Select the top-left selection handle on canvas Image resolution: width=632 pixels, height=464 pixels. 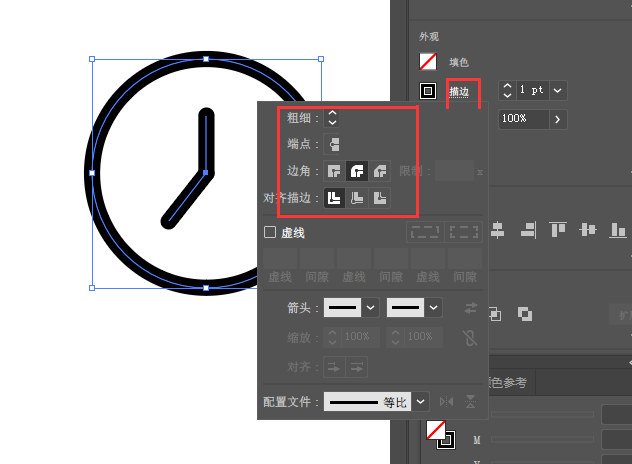[92, 59]
